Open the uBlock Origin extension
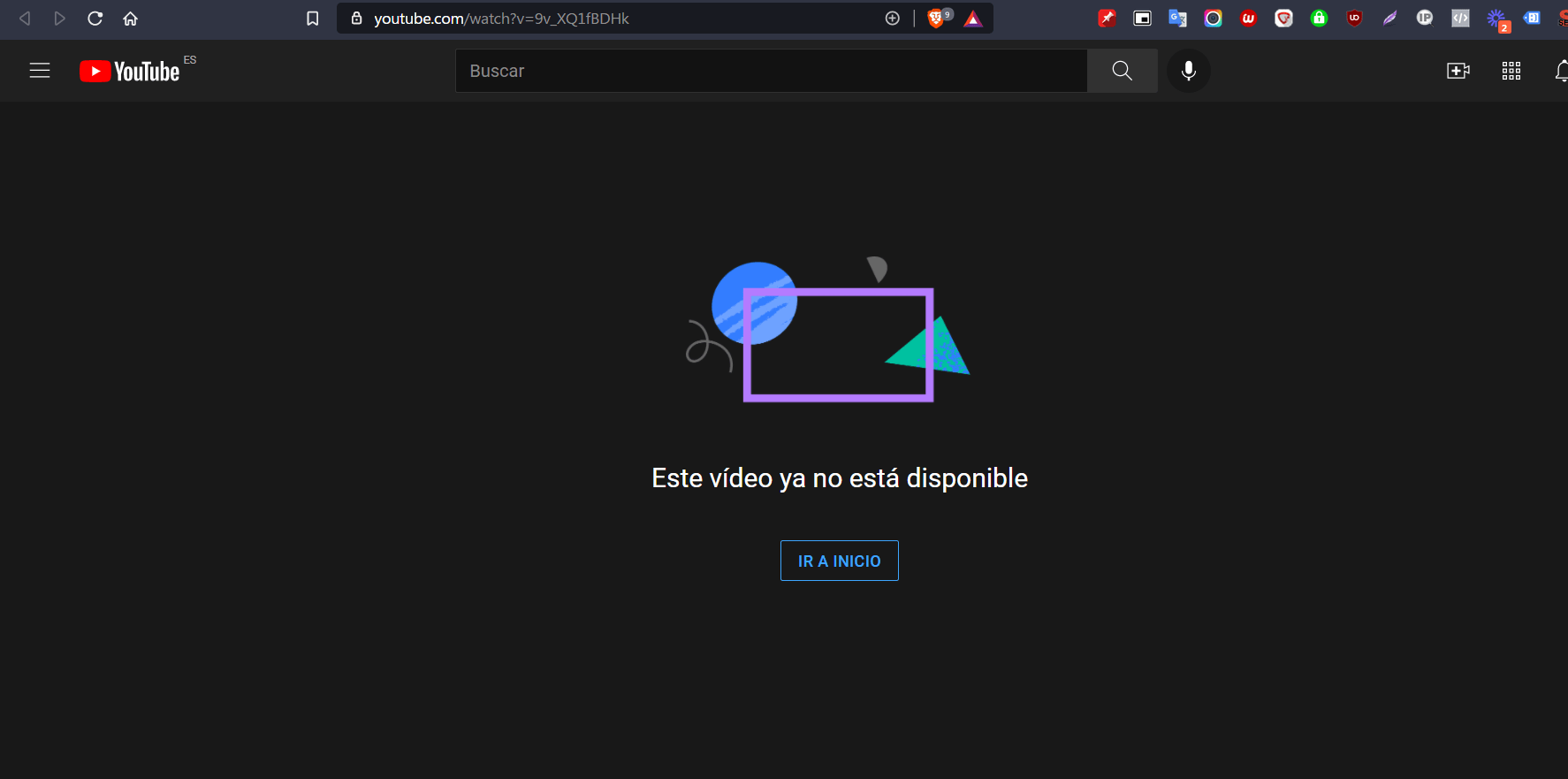The image size is (1568, 779). coord(1354,19)
